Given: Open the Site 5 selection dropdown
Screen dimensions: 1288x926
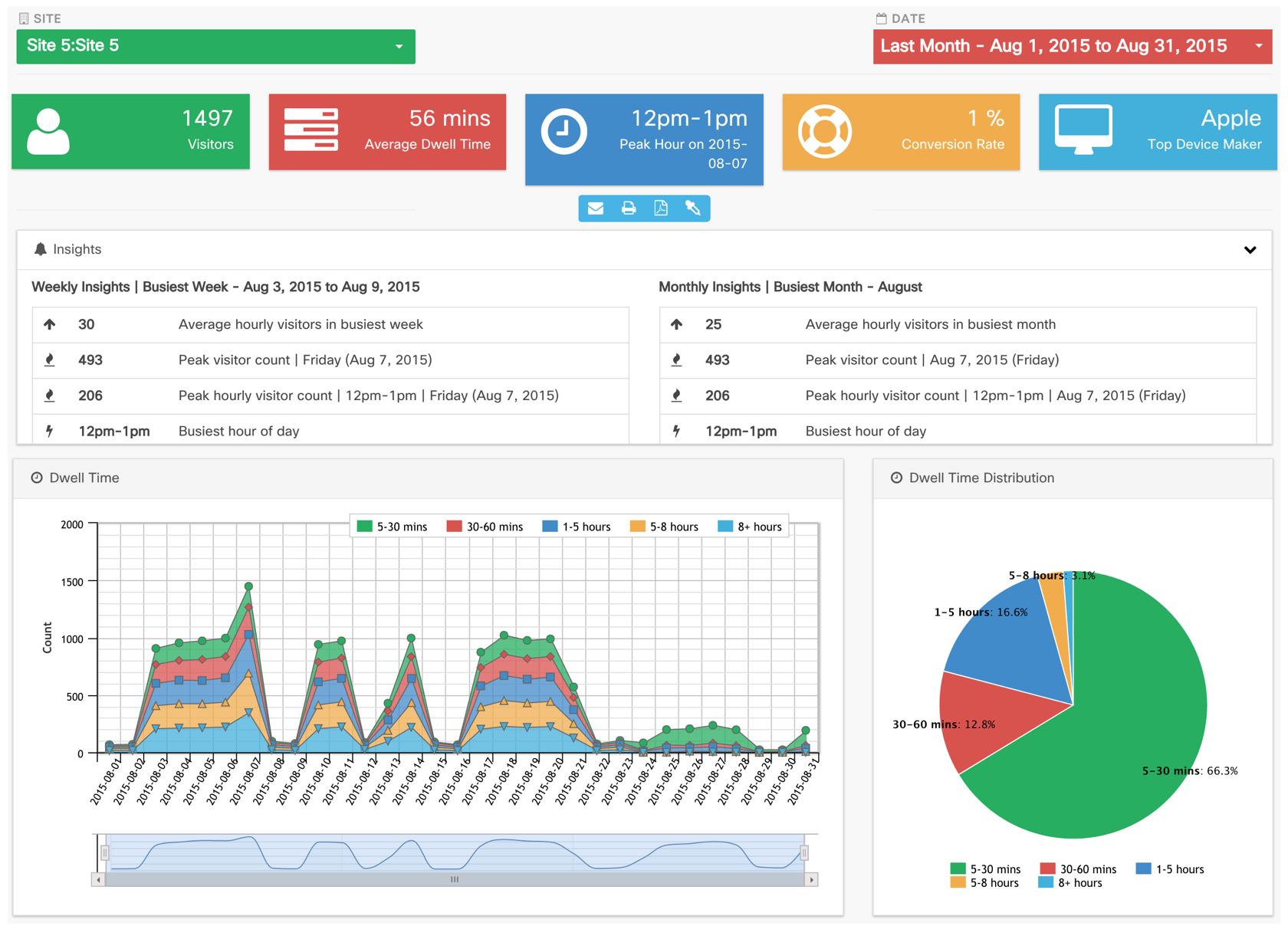Looking at the screenshot, I should click(400, 46).
